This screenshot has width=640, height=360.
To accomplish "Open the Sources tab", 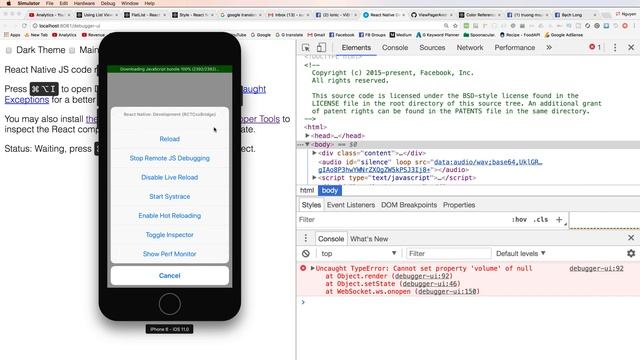I will point(432,47).
